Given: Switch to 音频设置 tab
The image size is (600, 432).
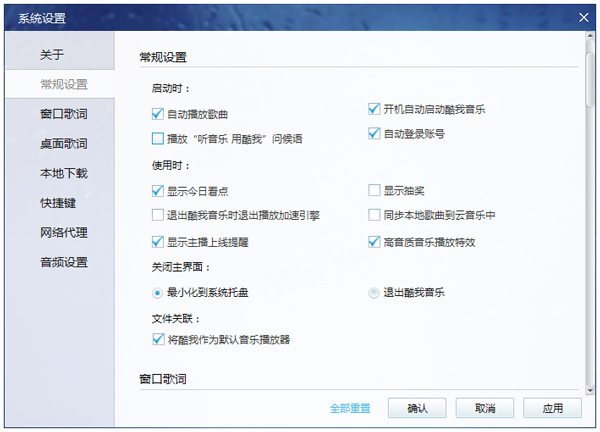Looking at the screenshot, I should pos(64,263).
